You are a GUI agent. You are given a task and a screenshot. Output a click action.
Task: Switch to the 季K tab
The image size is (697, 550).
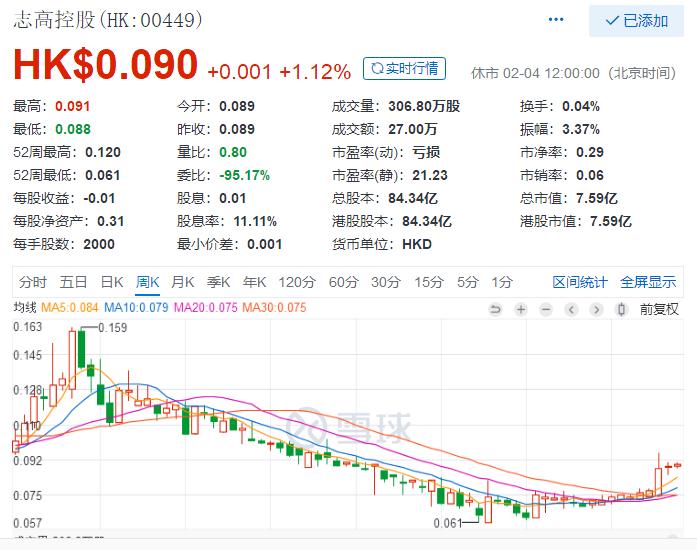[x=218, y=282]
